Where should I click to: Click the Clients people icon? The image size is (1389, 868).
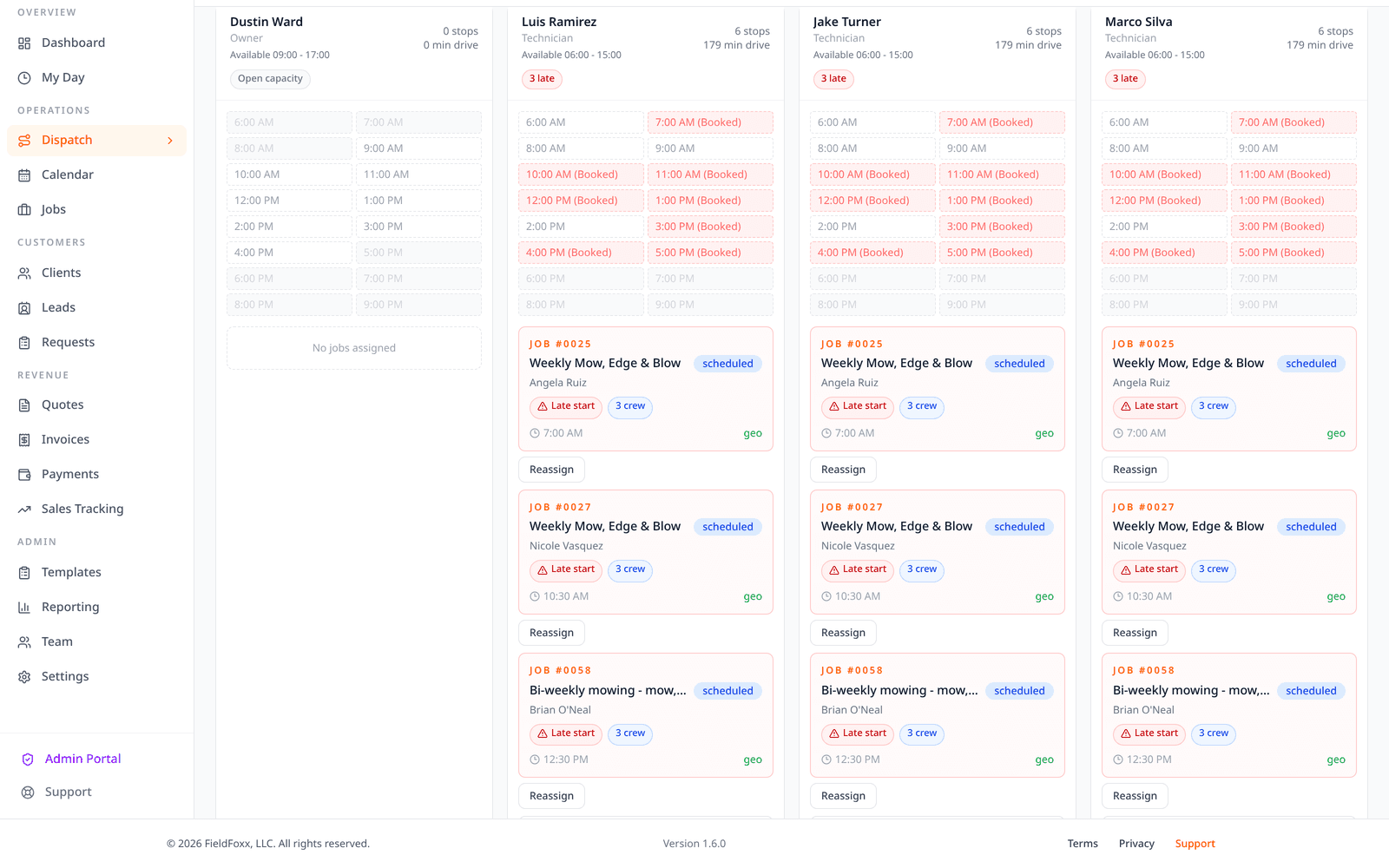click(24, 273)
